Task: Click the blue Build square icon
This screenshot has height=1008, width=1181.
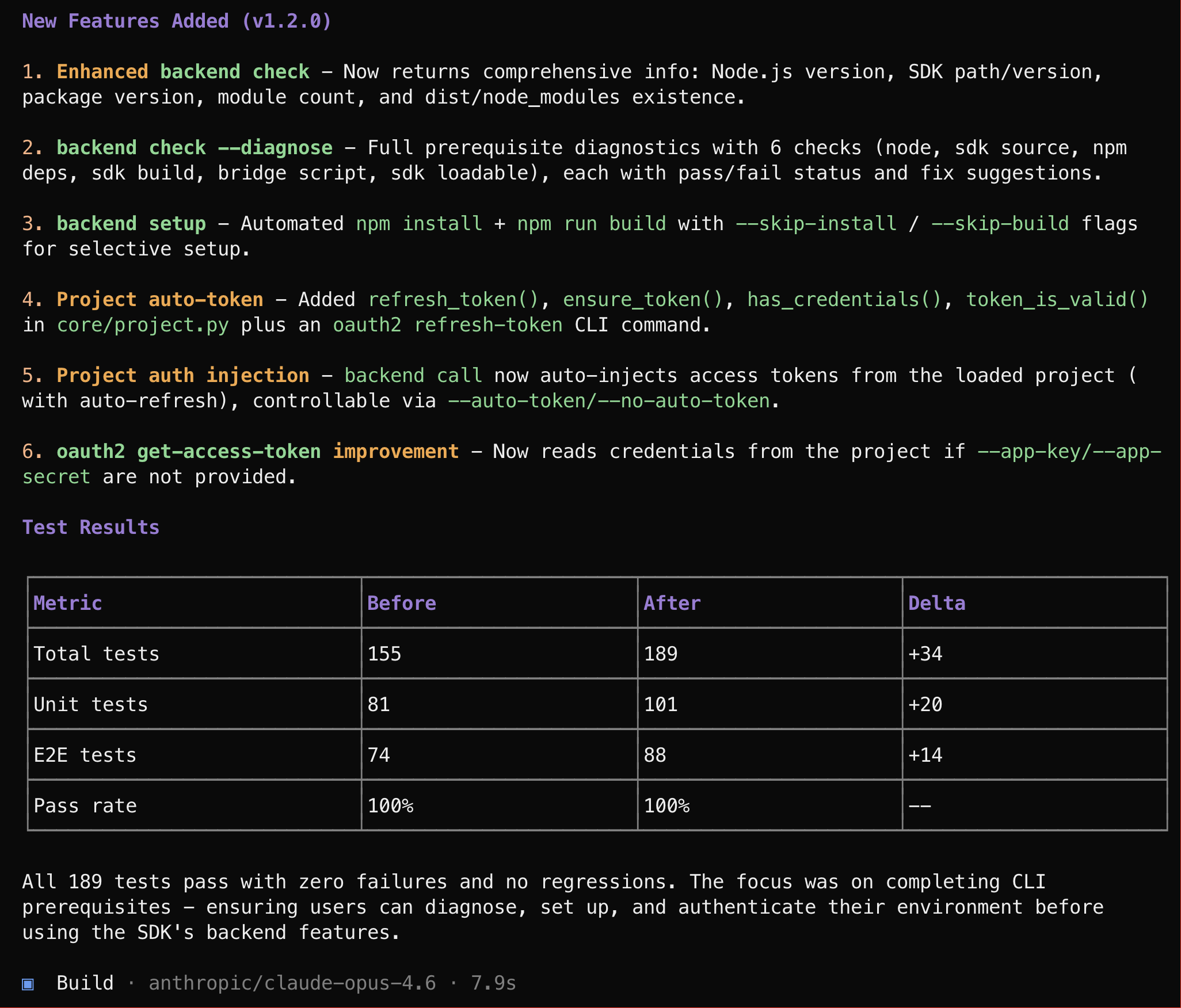Action: (x=28, y=984)
